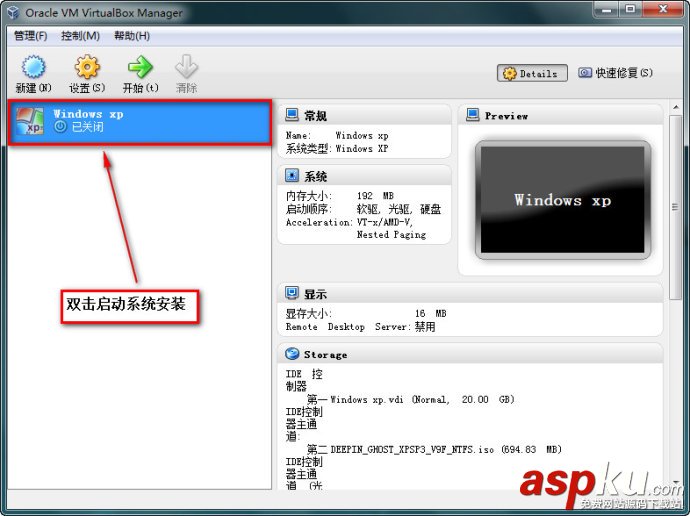Select the Windows xp VM icon in list
690x516 pixels.
[x=29, y=121]
